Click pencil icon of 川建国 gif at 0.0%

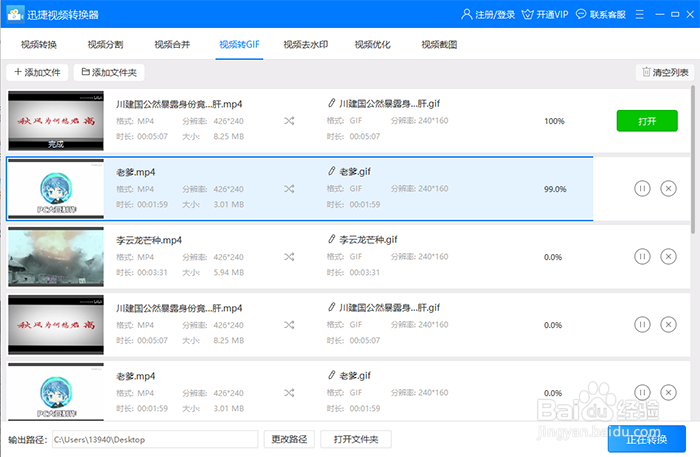(x=331, y=307)
